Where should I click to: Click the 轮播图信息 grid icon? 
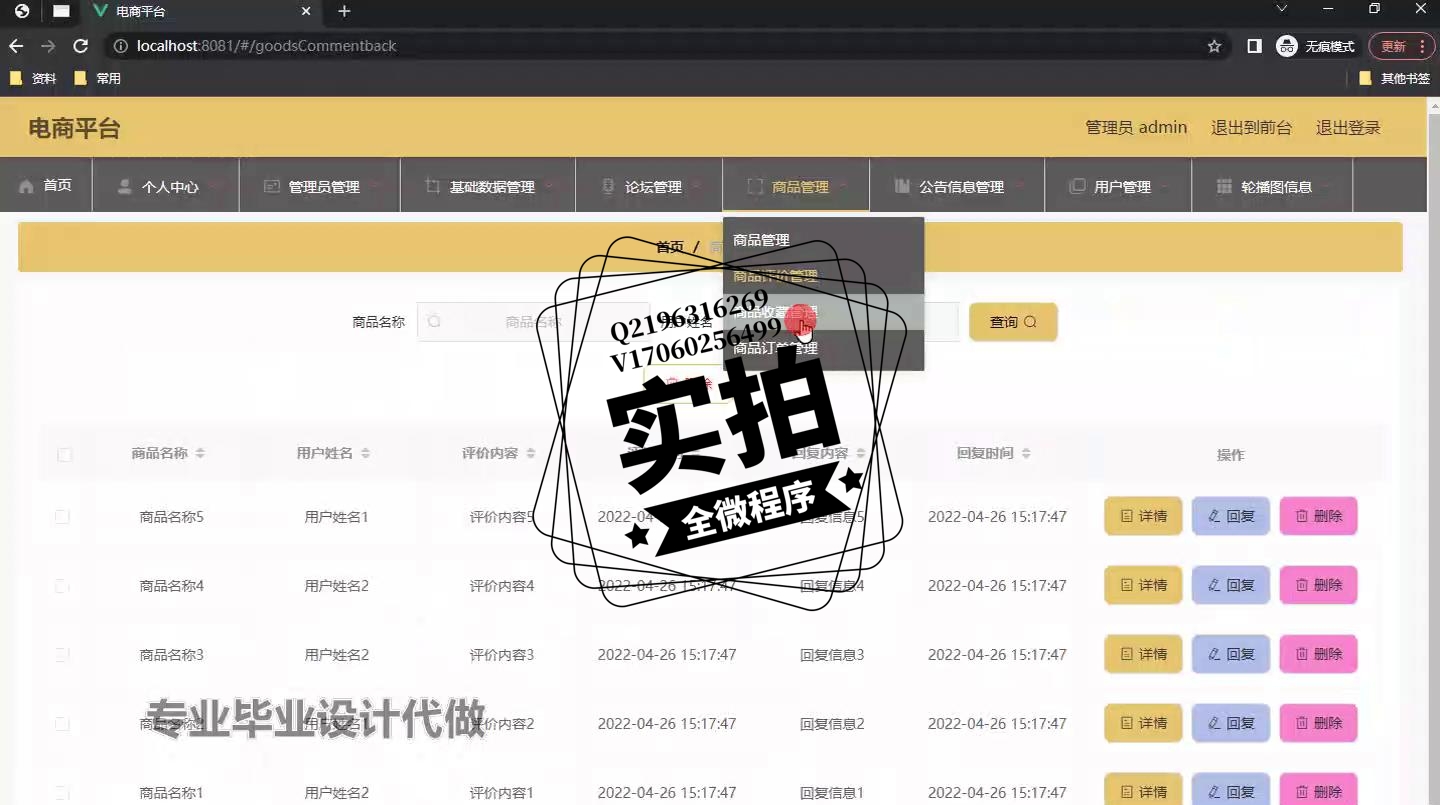1224,186
